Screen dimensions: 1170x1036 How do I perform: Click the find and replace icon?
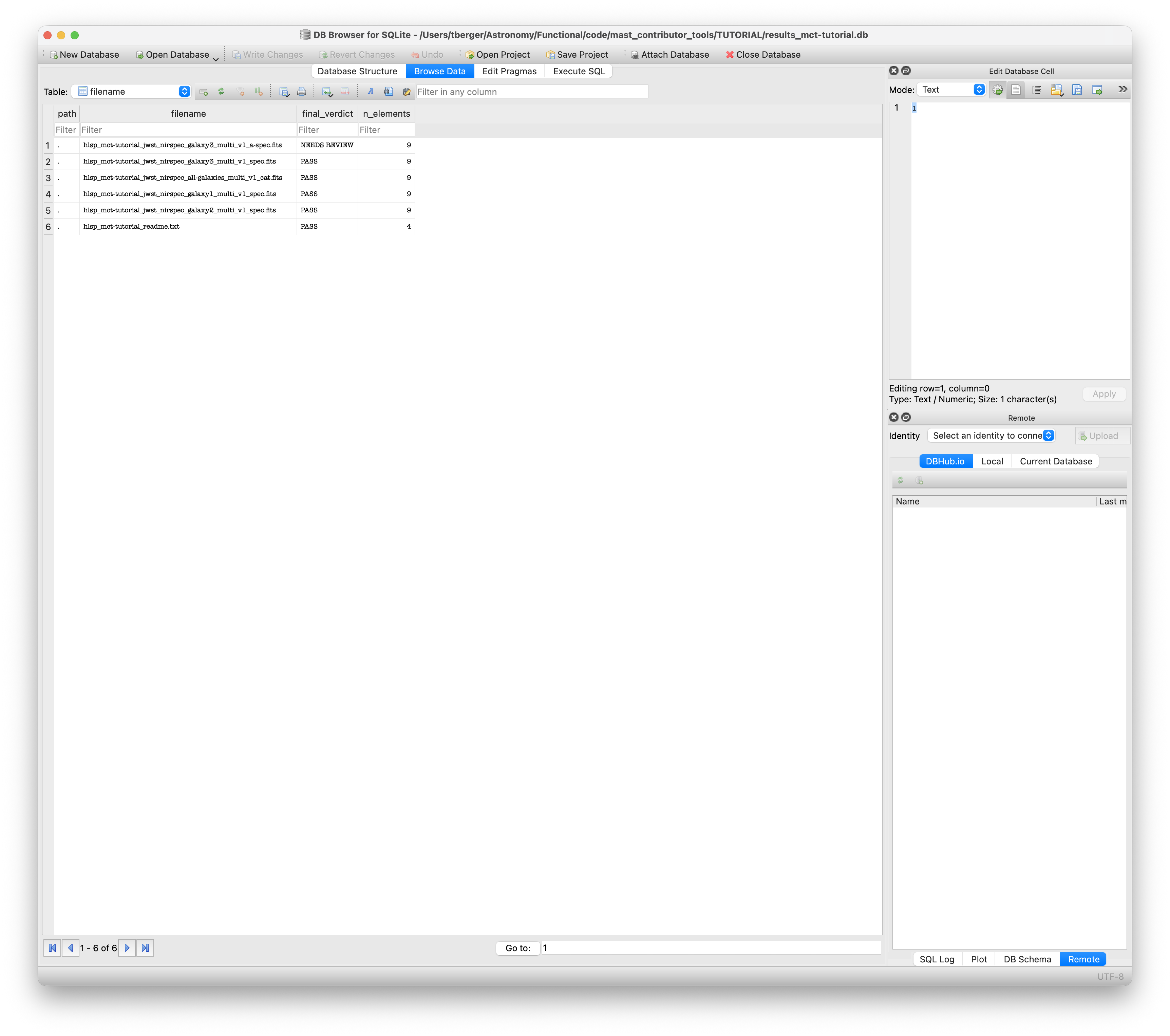[x=407, y=92]
